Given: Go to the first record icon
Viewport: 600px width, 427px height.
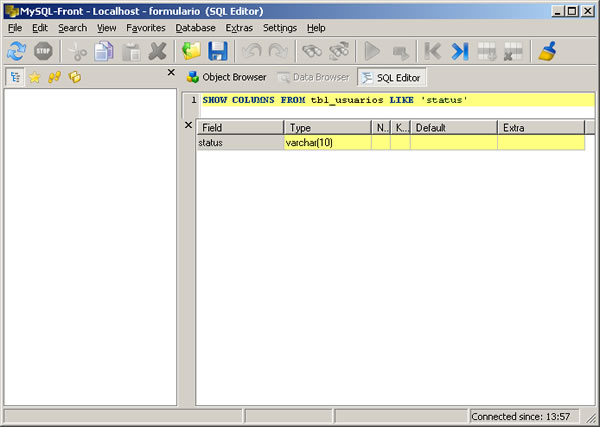Looking at the screenshot, I should [433, 51].
